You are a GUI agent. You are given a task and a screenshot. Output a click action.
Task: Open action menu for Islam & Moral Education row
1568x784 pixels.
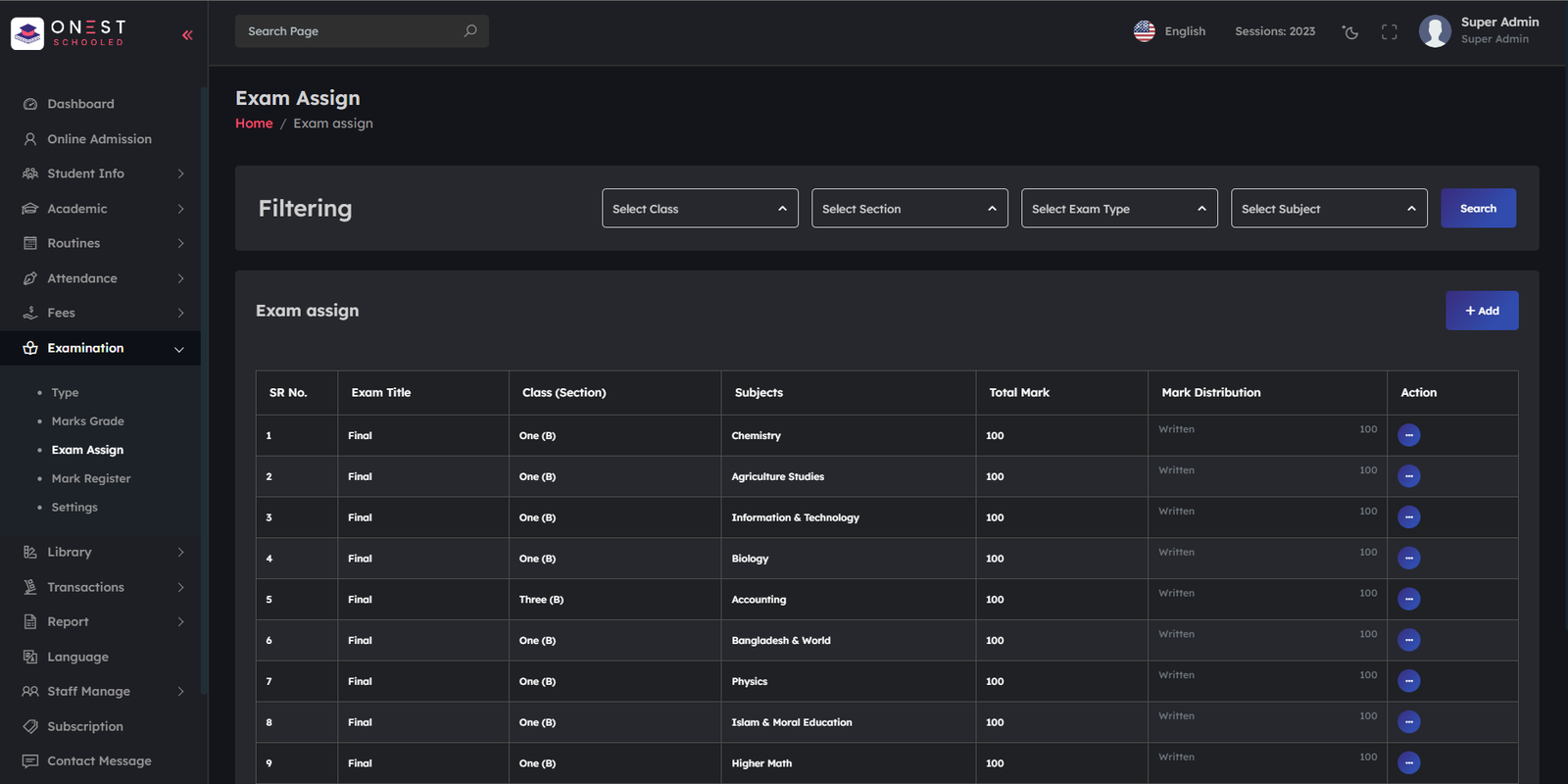coord(1409,722)
